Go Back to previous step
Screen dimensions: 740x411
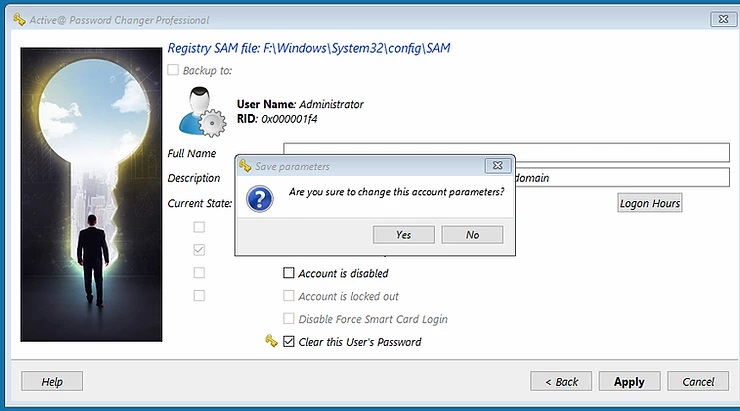[561, 381]
